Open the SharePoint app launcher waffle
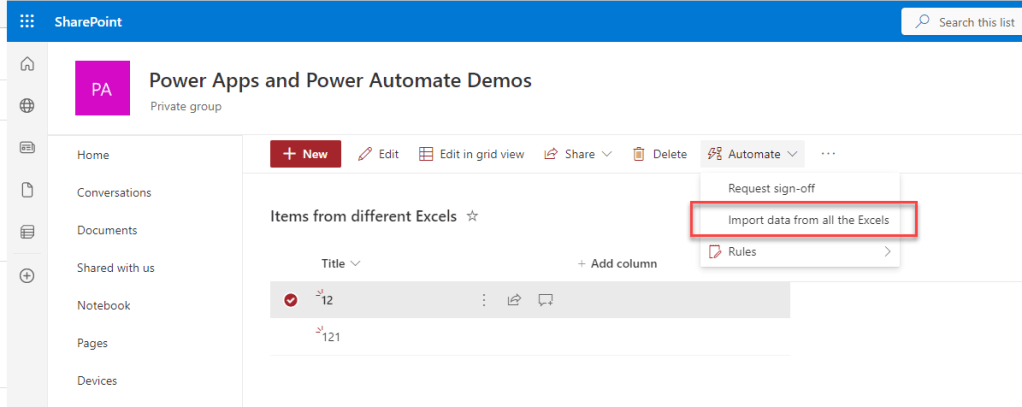The height and width of the screenshot is (407, 1022). 27,22
